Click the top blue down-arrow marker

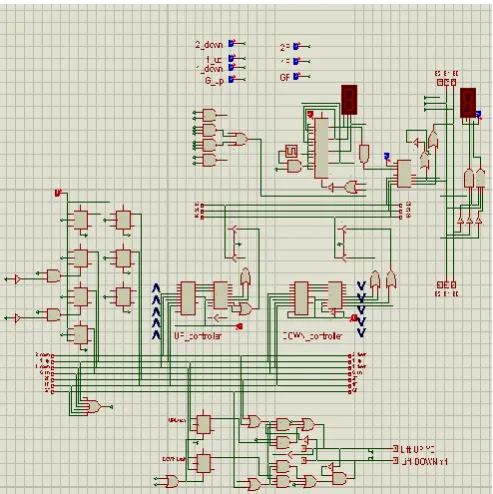coord(361,285)
